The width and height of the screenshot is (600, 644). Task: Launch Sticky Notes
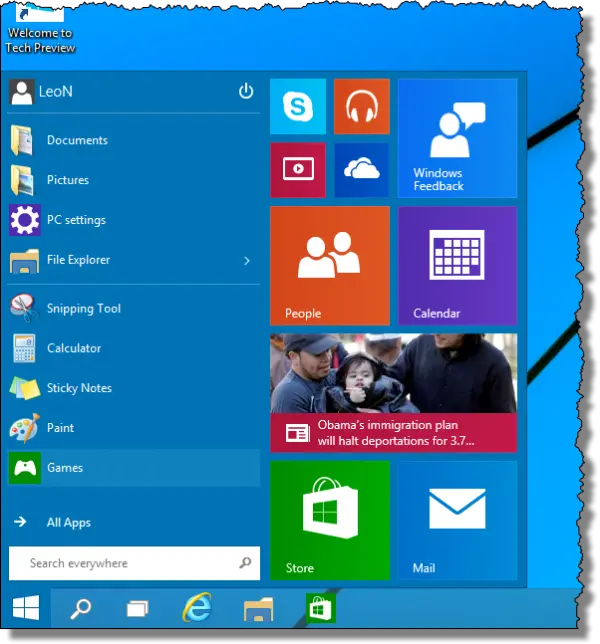[x=134, y=388]
